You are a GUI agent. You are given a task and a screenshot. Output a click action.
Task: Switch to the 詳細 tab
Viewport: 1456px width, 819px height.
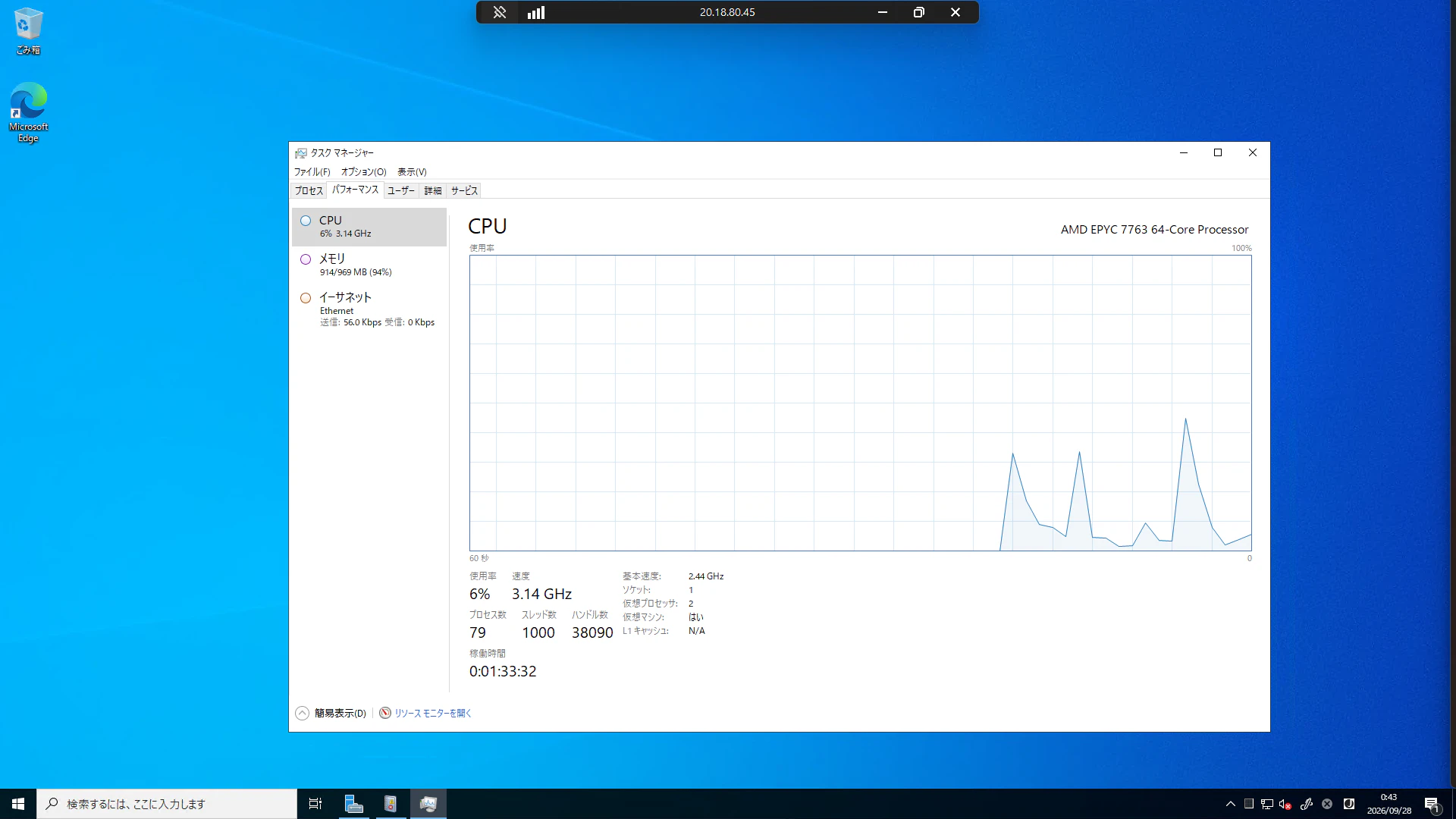(433, 191)
